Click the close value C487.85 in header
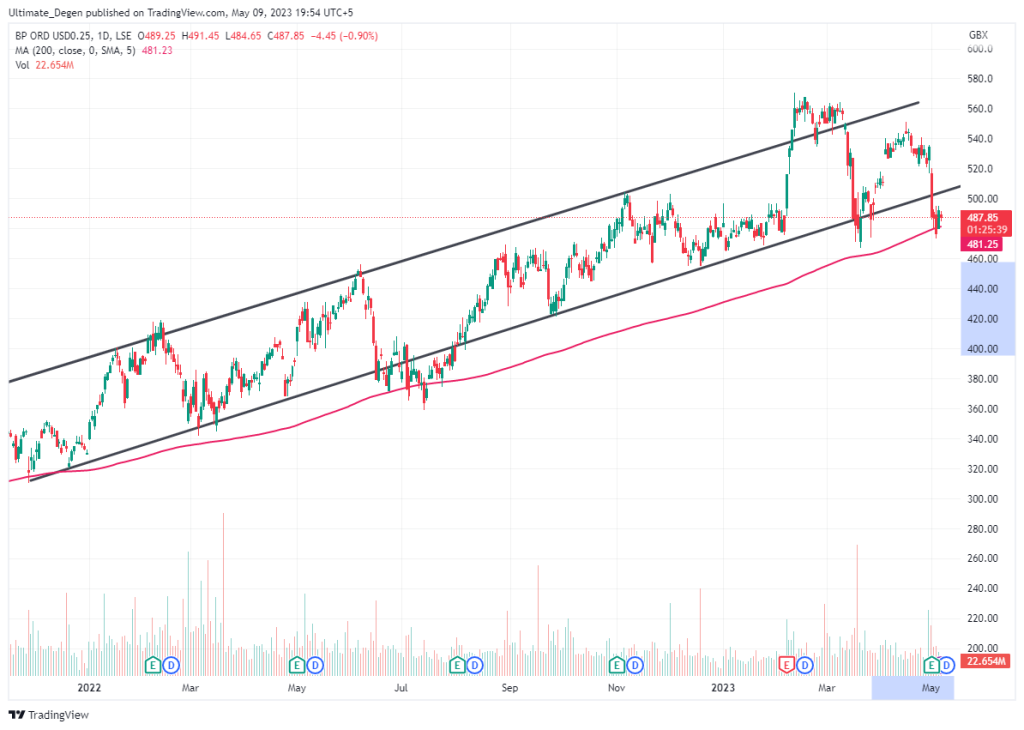1024x730 pixels. 285,36
